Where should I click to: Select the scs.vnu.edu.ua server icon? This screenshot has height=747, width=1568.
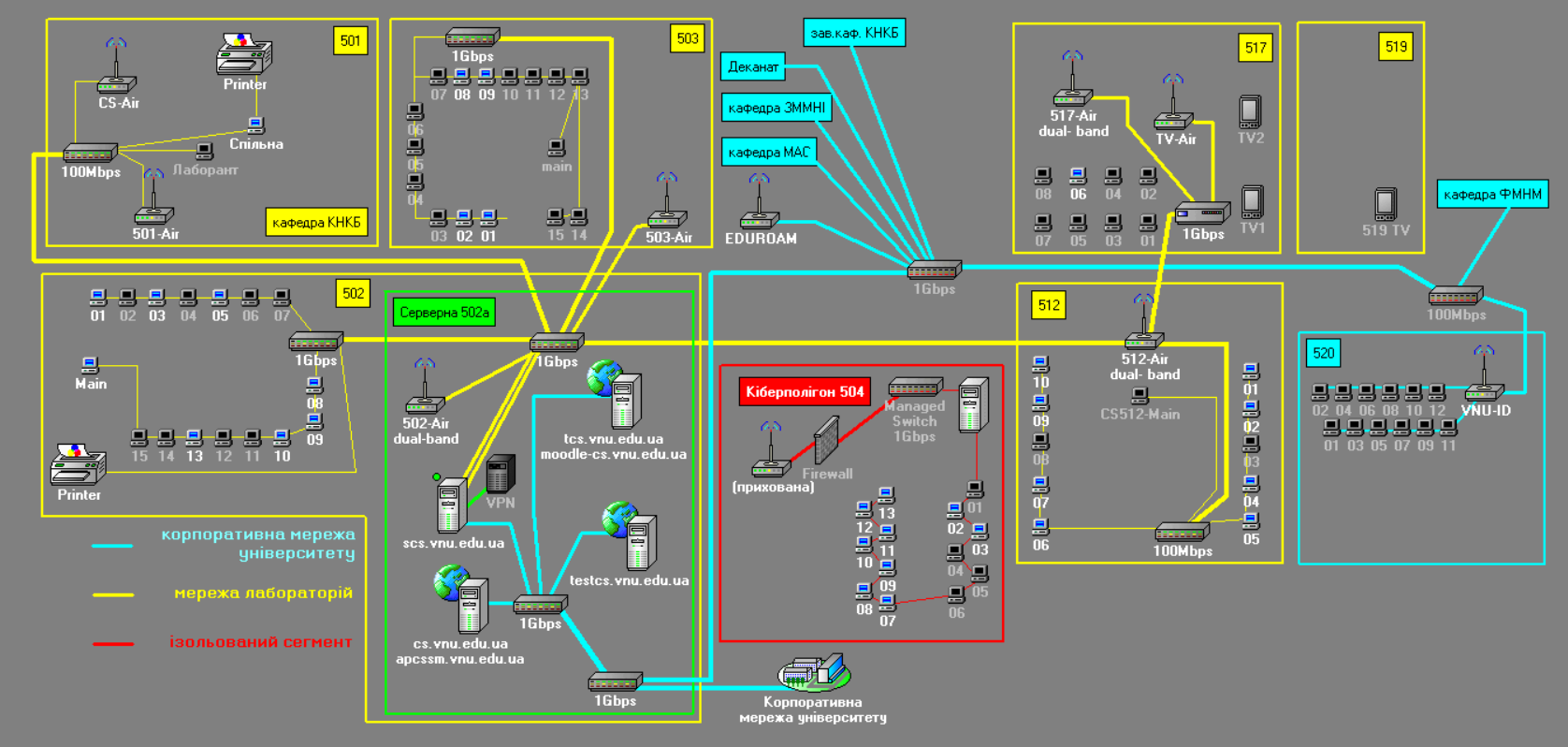(452, 505)
